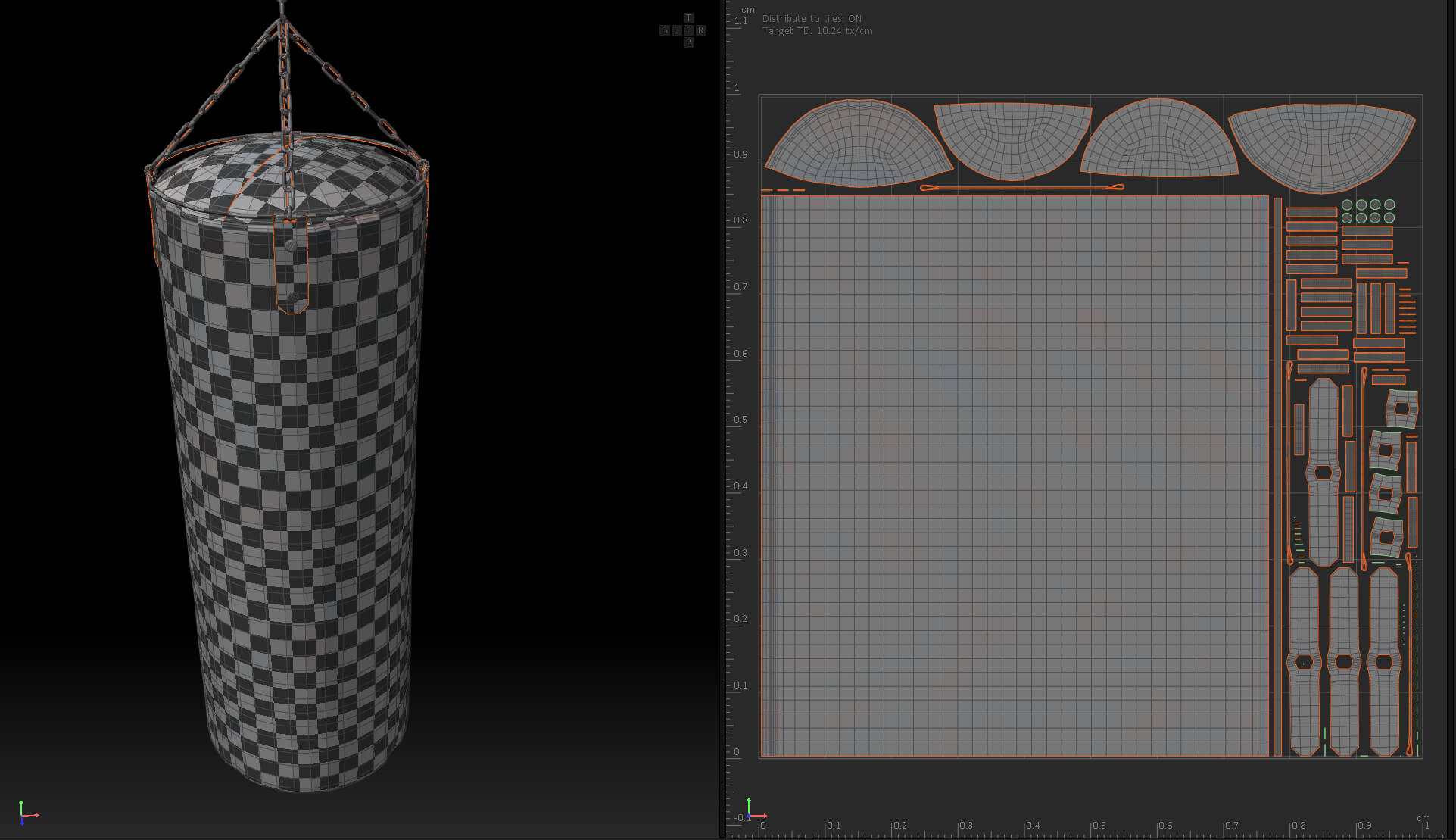Select the checkered top cap of the 3D bag
This screenshot has height=840, width=1456.
click(288, 176)
